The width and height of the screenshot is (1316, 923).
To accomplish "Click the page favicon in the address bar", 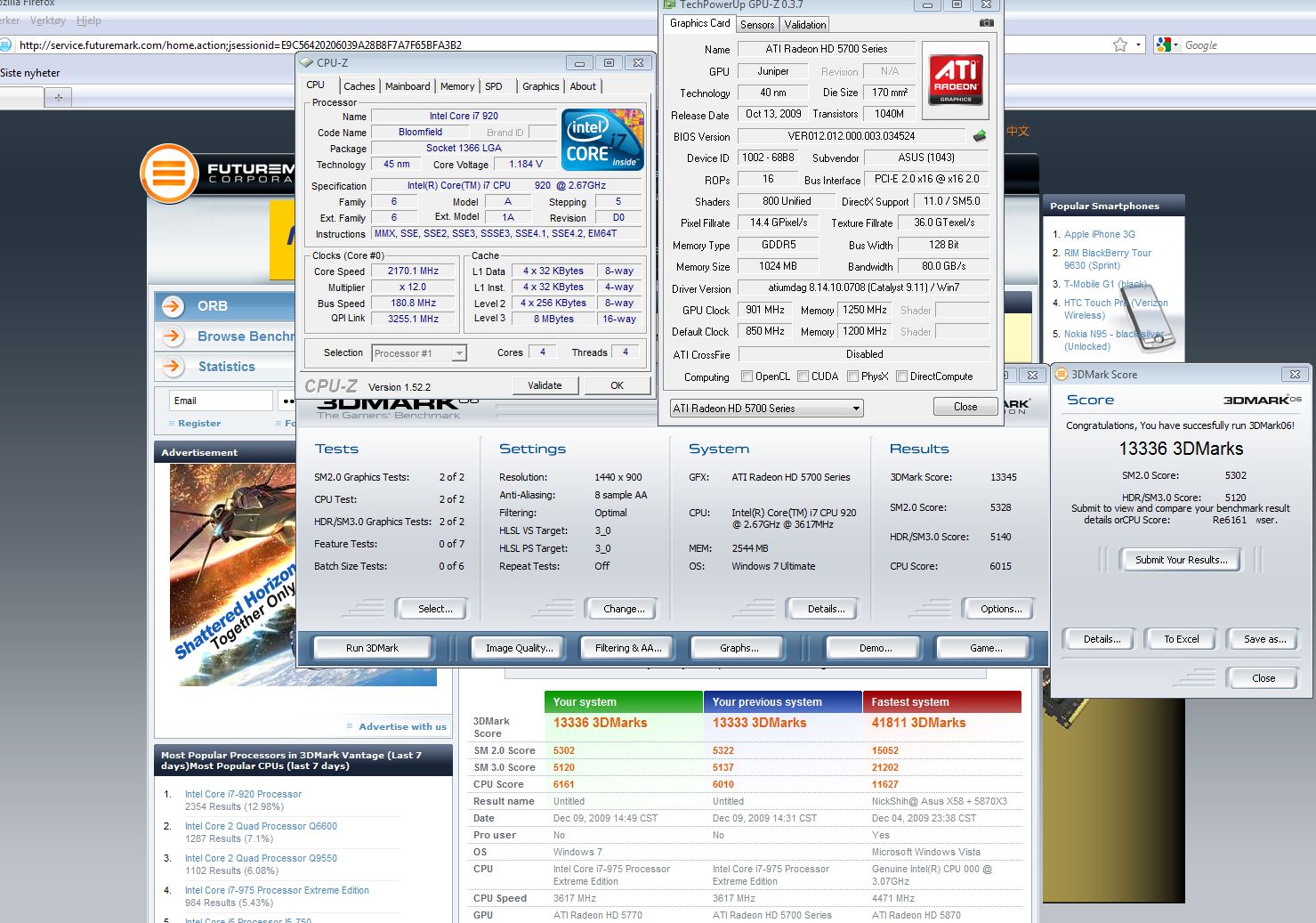I will pos(5,45).
